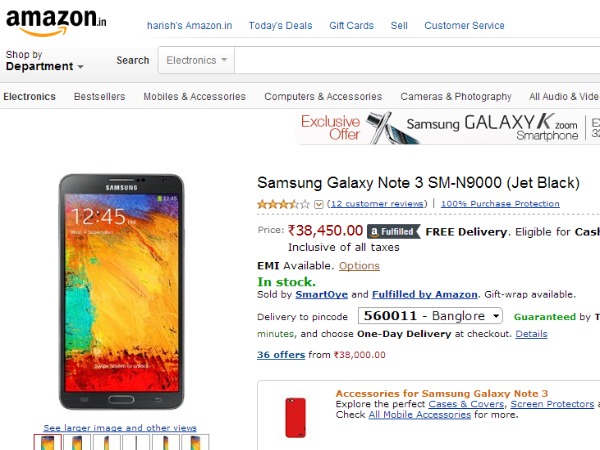This screenshot has height=450, width=600.
Task: Click into the search input field
Action: [x=420, y=60]
